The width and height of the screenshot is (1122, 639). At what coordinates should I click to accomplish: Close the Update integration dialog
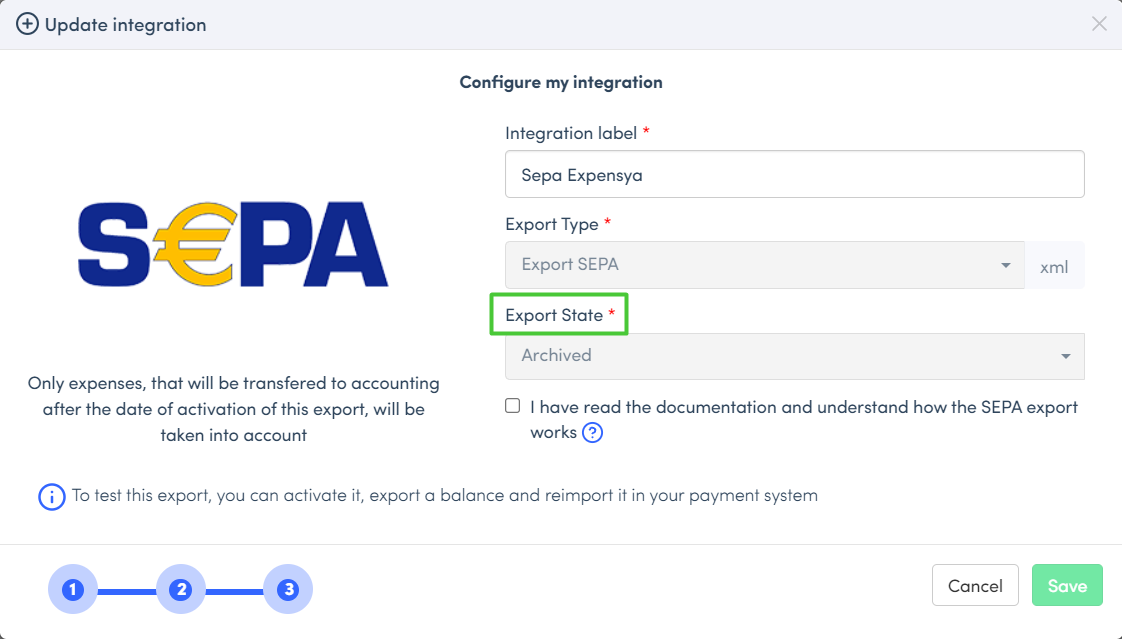coord(1099,24)
